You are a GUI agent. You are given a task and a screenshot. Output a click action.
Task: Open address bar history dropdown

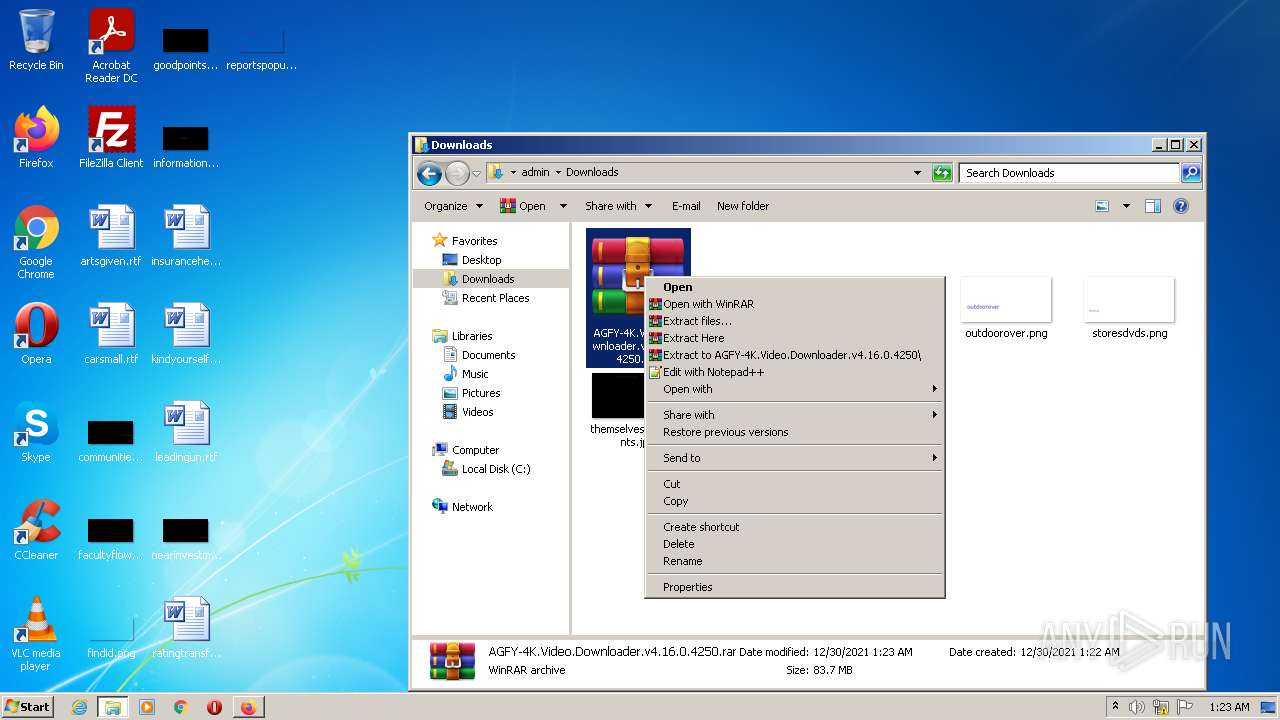pos(917,173)
